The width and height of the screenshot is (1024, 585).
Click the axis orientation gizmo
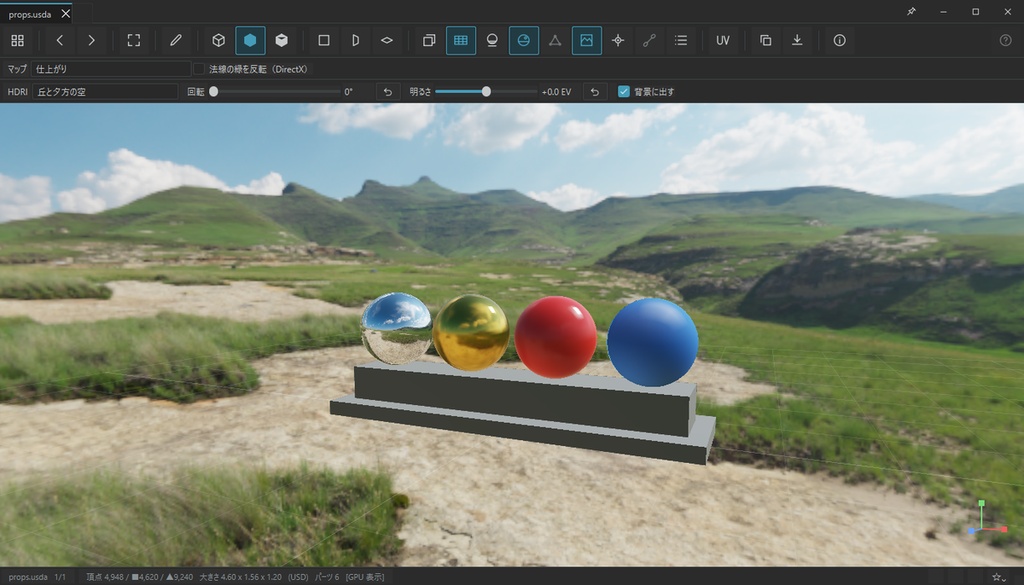coord(985,518)
